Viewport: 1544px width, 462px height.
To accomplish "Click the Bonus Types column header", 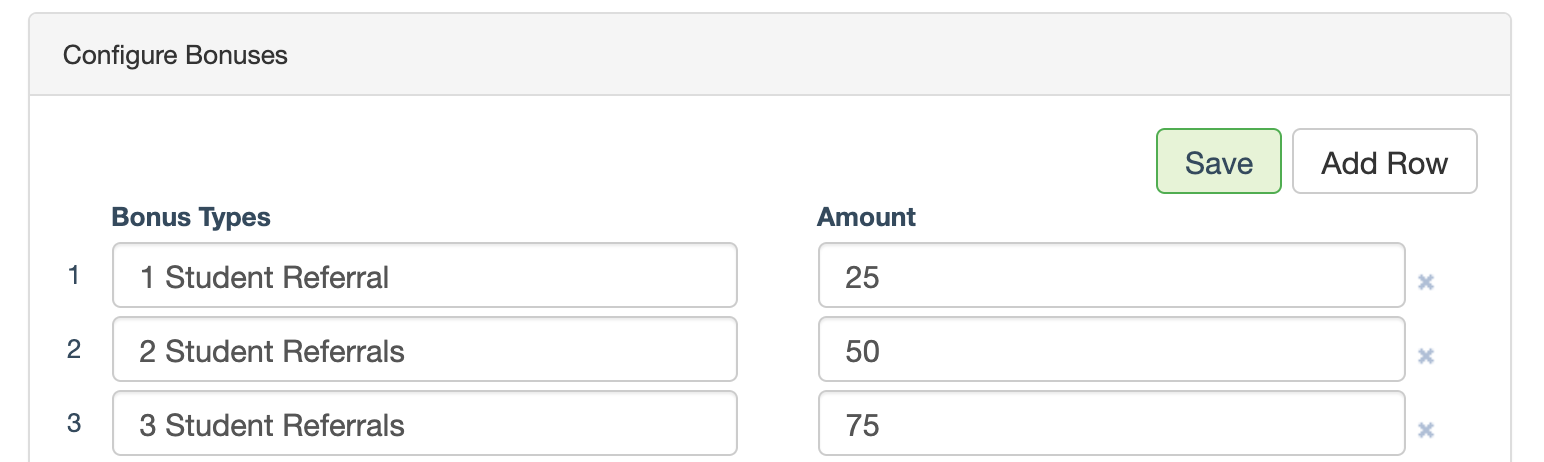I will pyautogui.click(x=191, y=217).
